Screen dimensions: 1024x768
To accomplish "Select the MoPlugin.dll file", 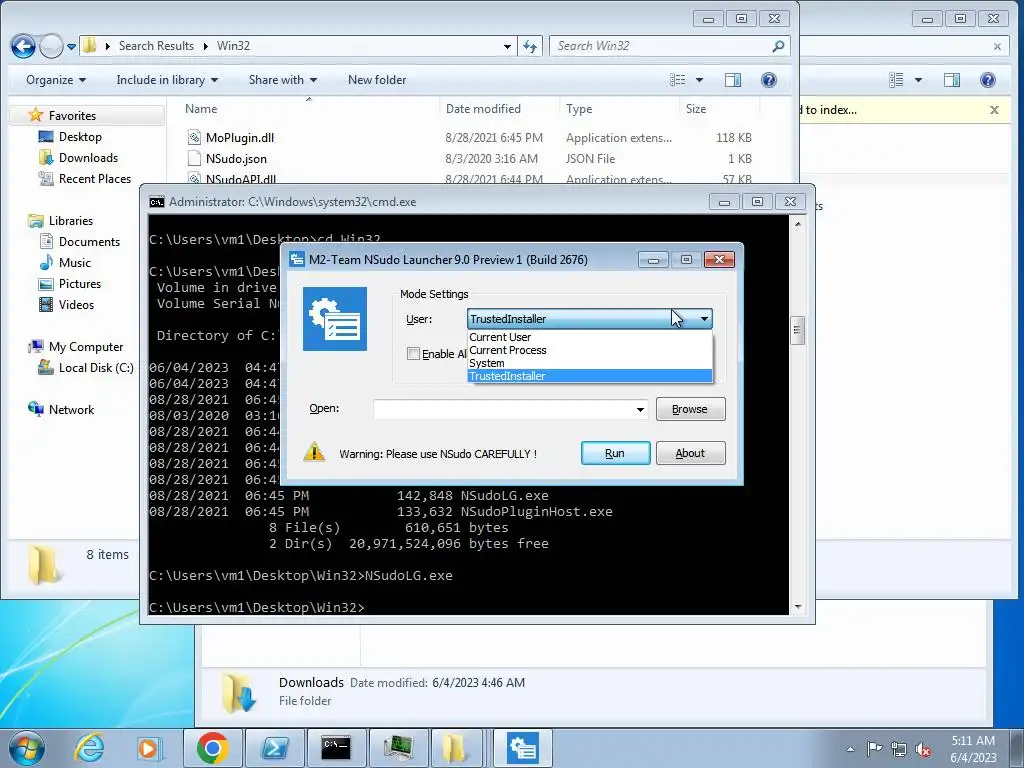I will click(x=240, y=138).
